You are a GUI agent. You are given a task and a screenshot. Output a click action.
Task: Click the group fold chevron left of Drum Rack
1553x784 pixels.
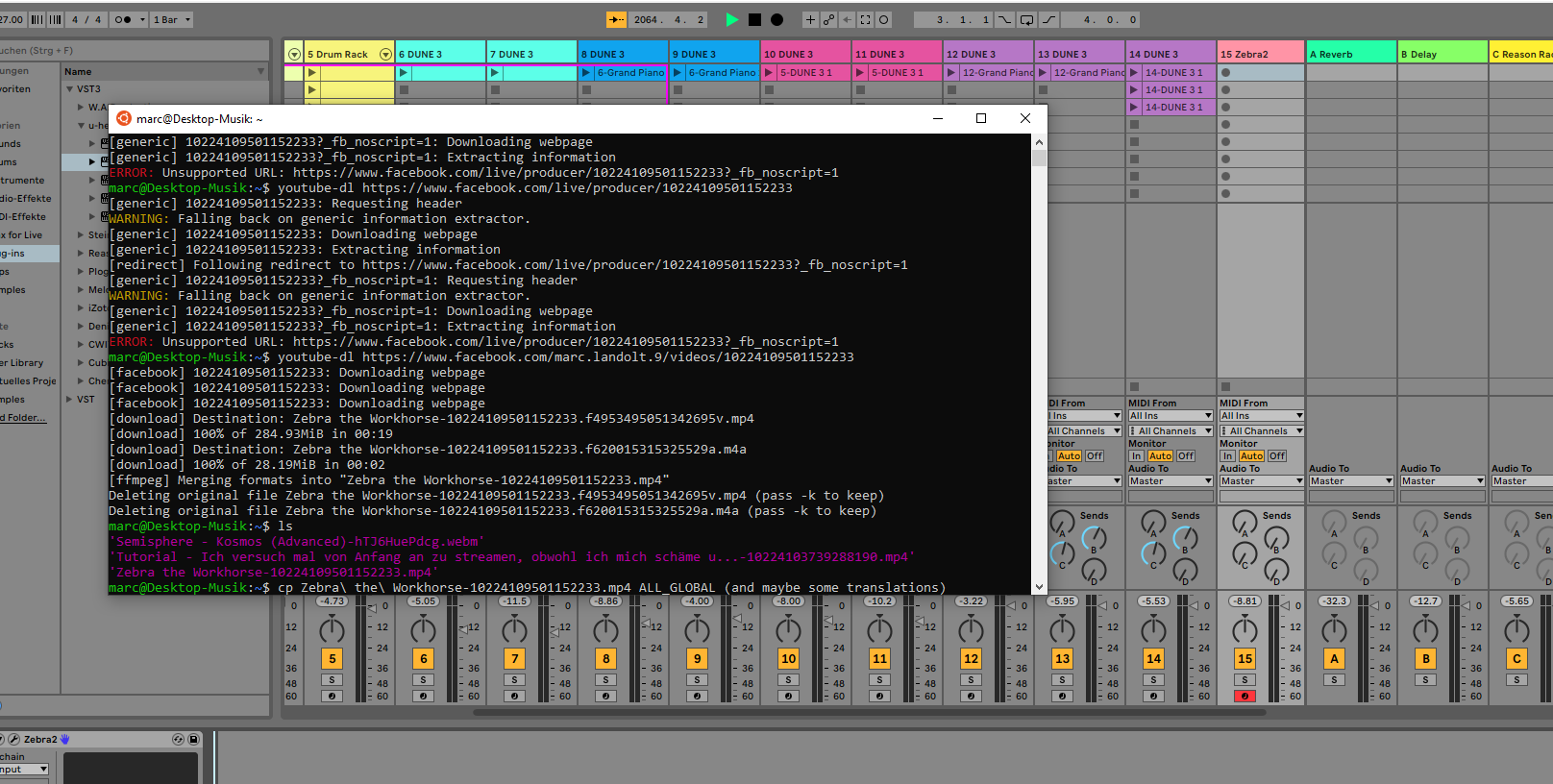point(294,54)
